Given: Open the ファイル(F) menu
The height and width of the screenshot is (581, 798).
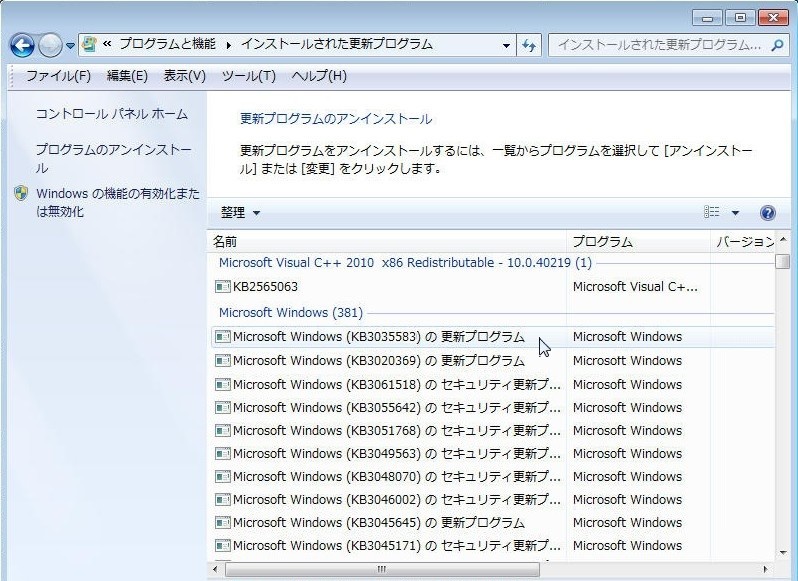Looking at the screenshot, I should pos(58,76).
